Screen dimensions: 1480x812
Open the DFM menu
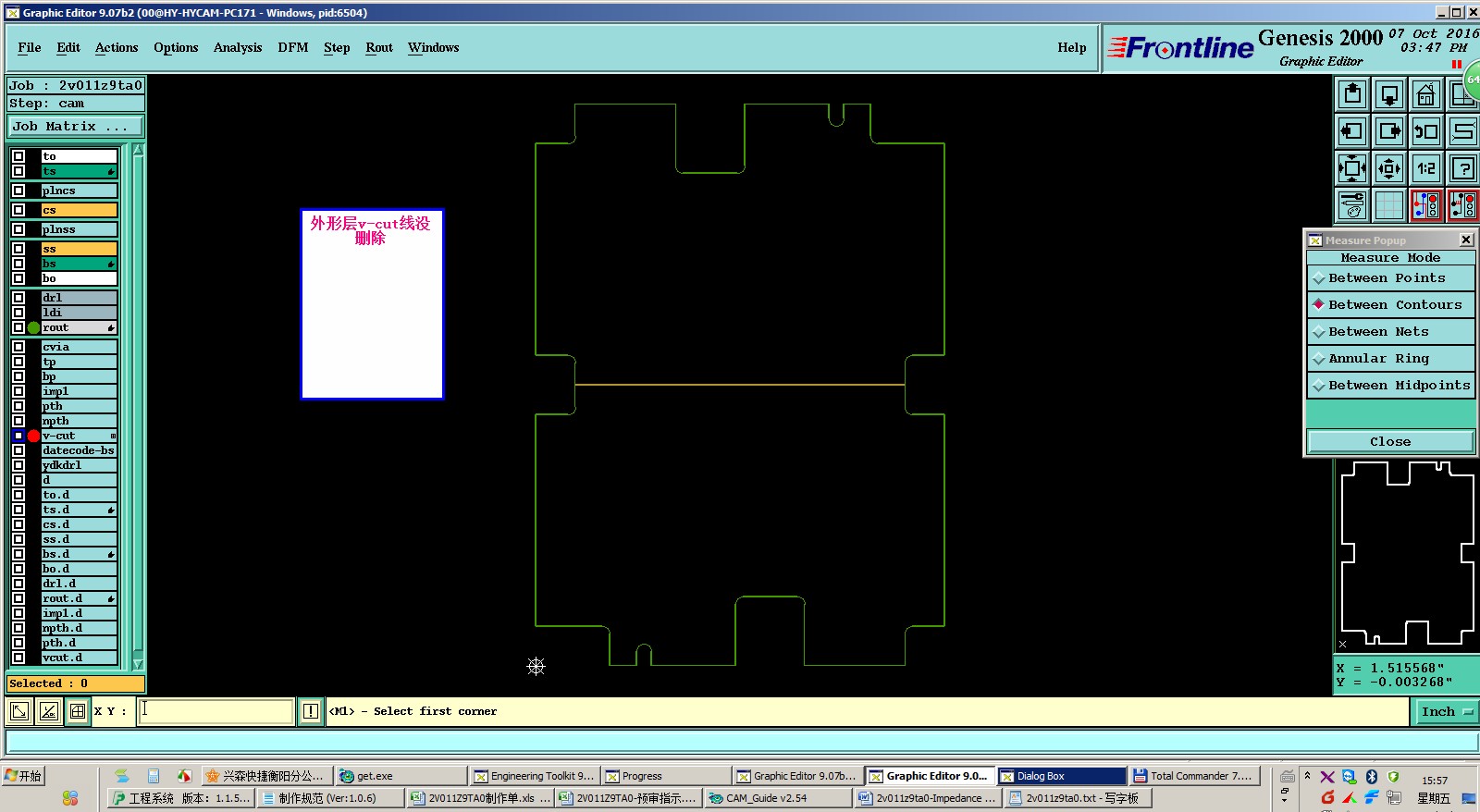293,47
